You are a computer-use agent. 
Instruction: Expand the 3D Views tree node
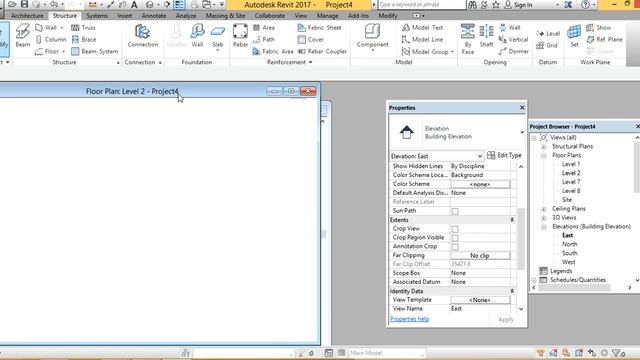pos(544,218)
